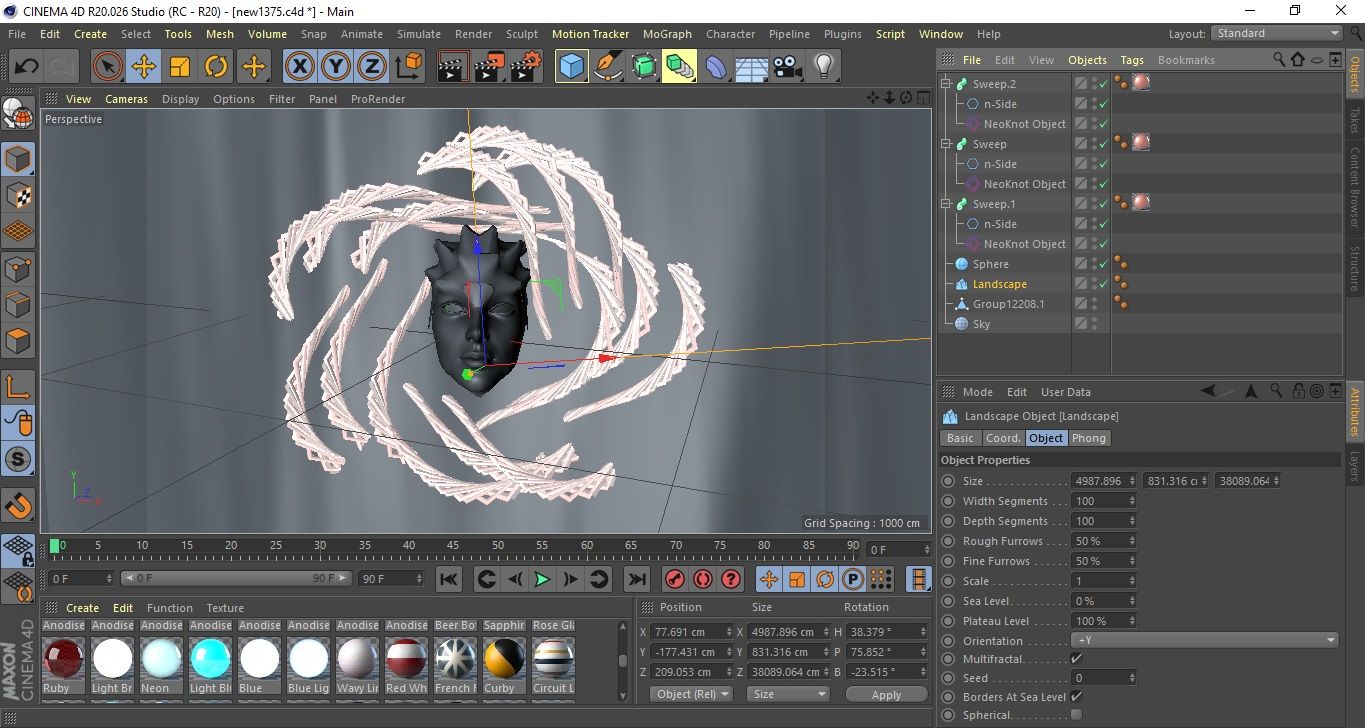
Task: Activate the Move tool
Action: click(x=144, y=67)
